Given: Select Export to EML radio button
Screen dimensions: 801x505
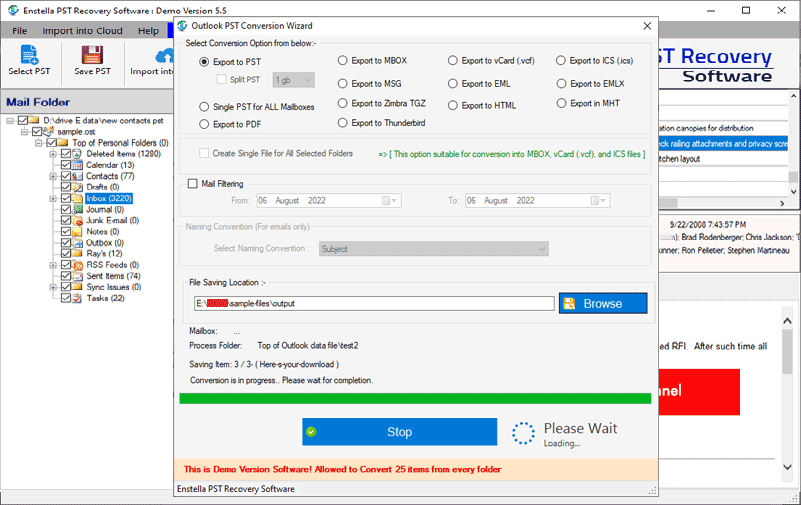Looking at the screenshot, I should (x=453, y=83).
